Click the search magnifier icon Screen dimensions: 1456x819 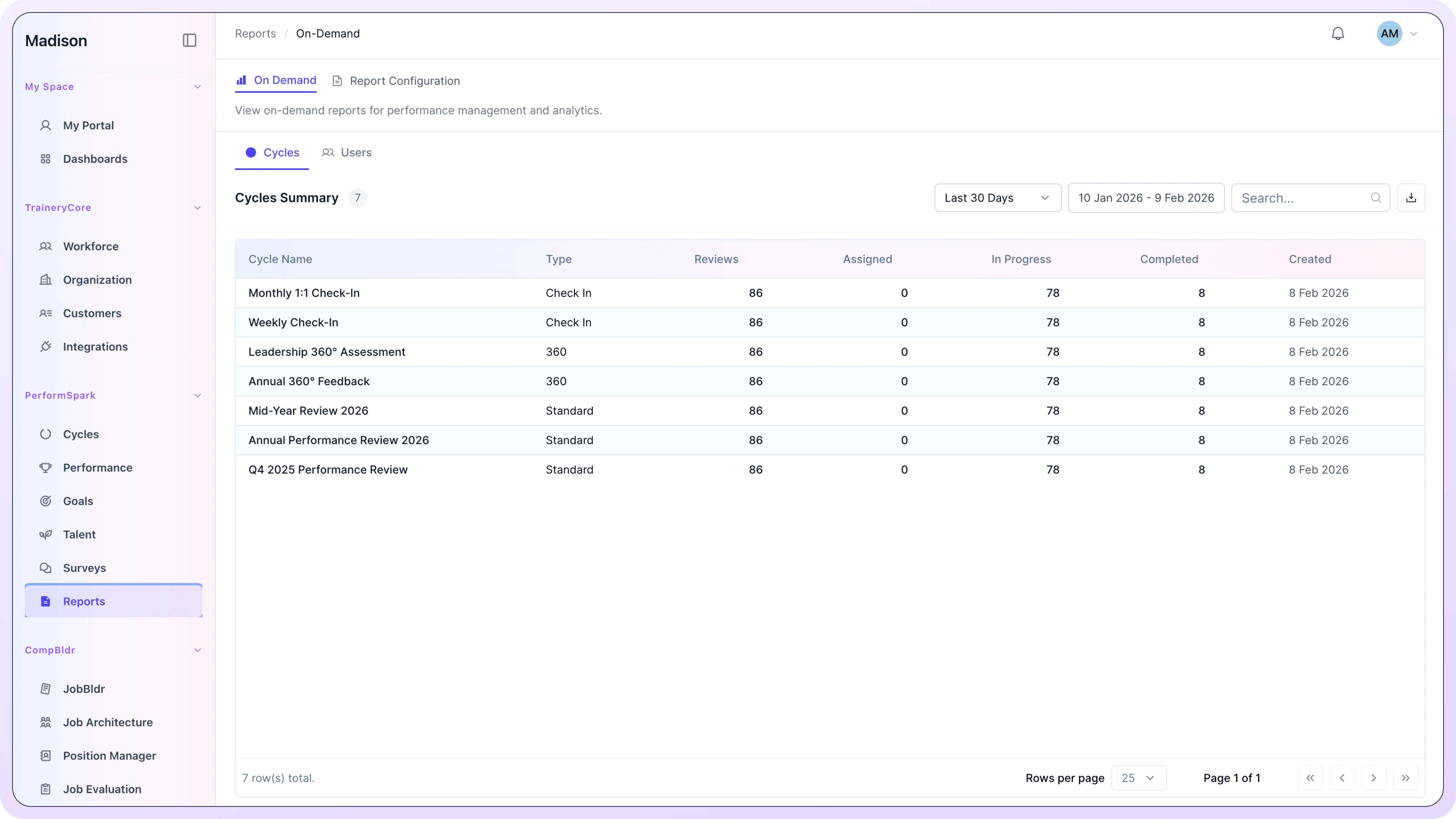(x=1376, y=198)
